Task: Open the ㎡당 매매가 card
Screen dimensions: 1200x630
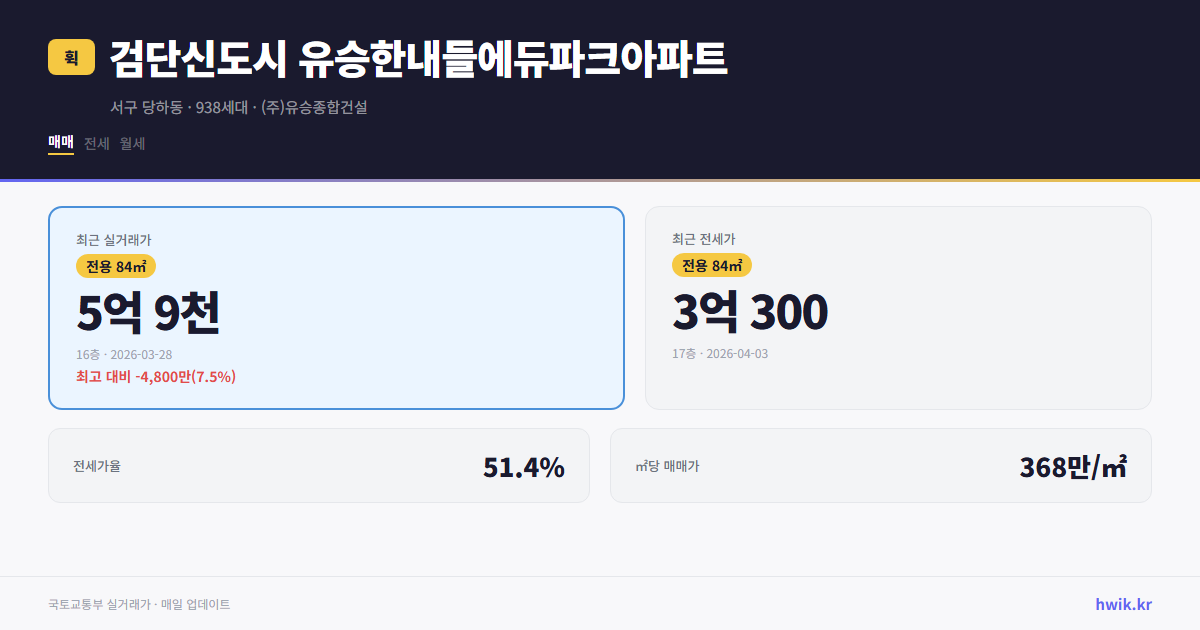Action: [880, 465]
